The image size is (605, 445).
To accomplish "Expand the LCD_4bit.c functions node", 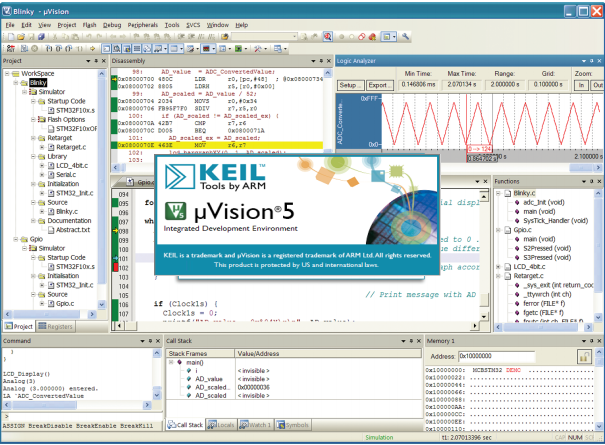I will [x=498, y=267].
